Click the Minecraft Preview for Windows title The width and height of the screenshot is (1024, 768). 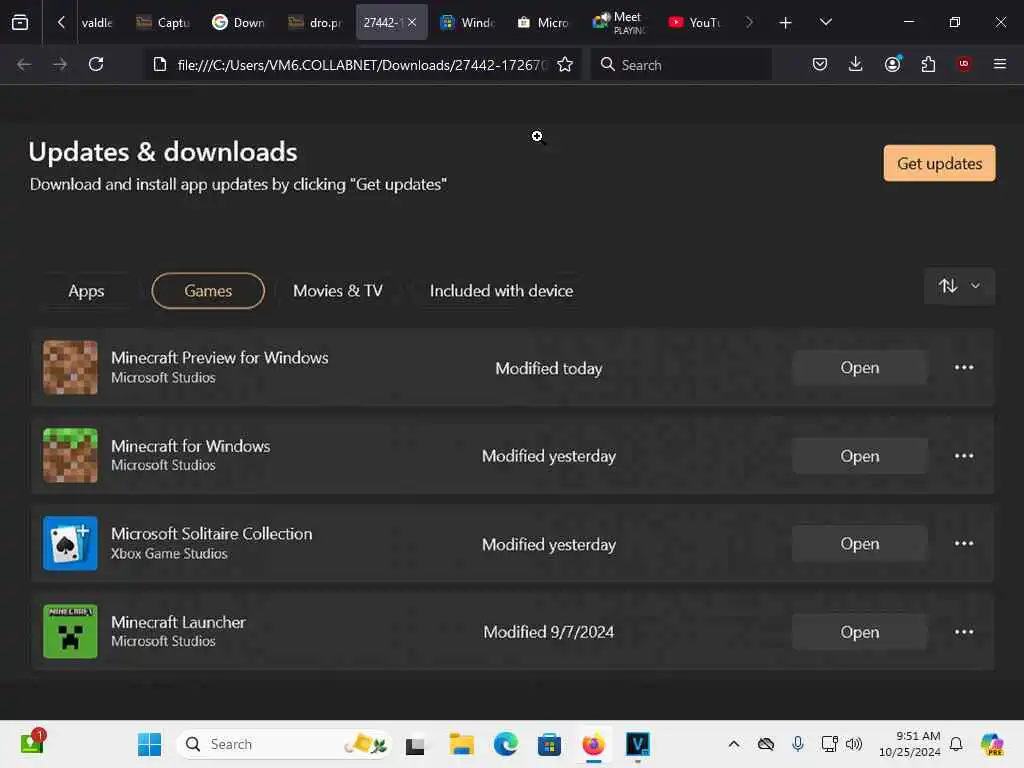coord(219,358)
